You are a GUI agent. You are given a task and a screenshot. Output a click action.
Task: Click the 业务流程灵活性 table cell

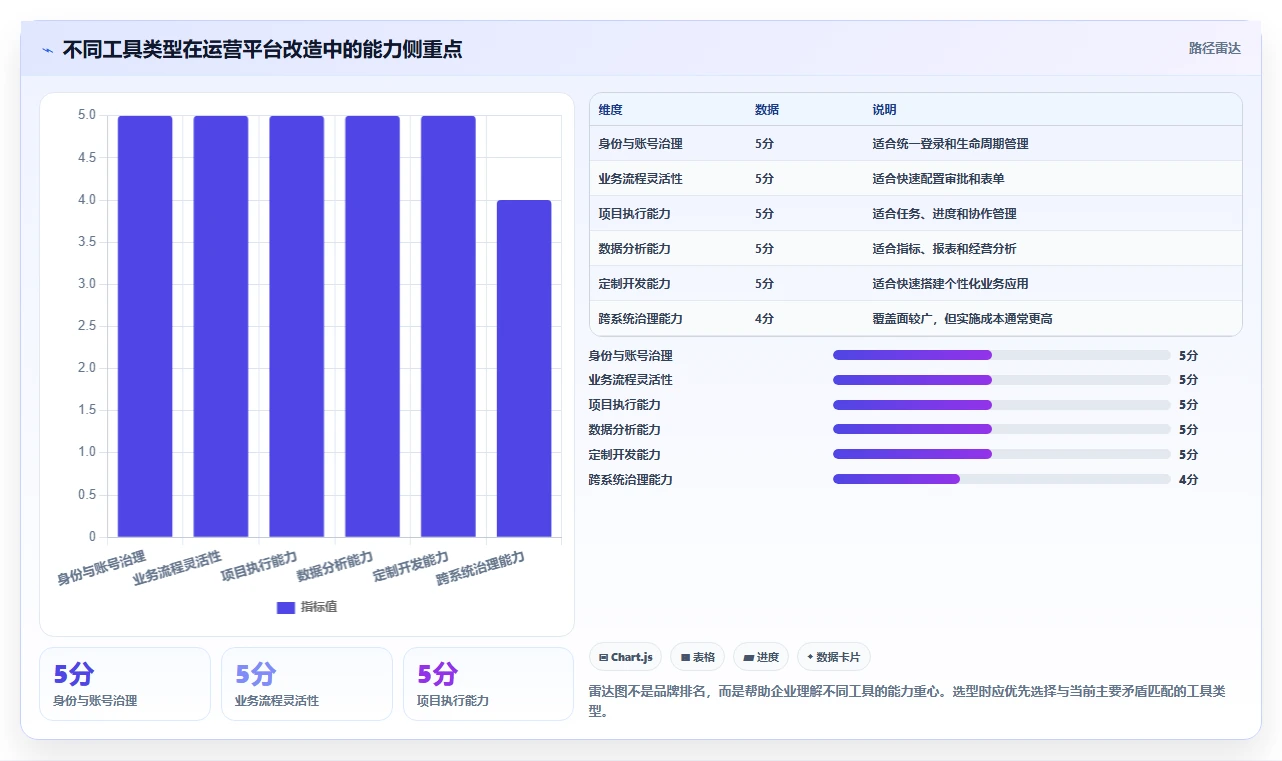pos(641,179)
